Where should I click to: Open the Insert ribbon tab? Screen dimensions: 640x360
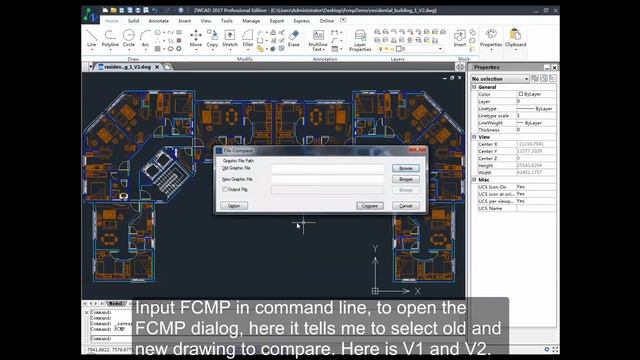(184, 20)
